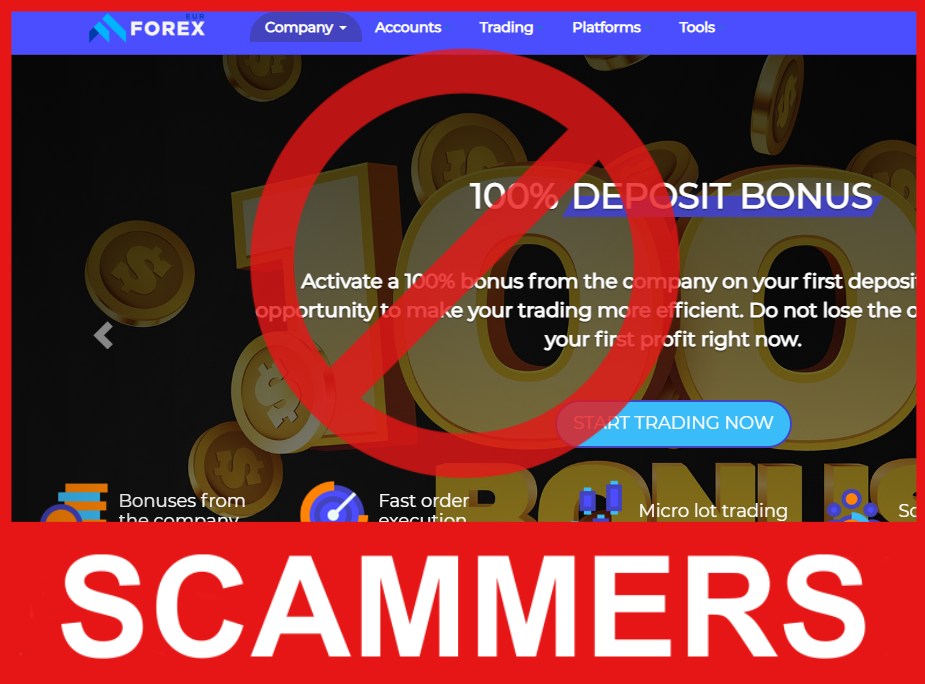
Task: Click the previous slide chevron arrow
Action: [x=103, y=336]
